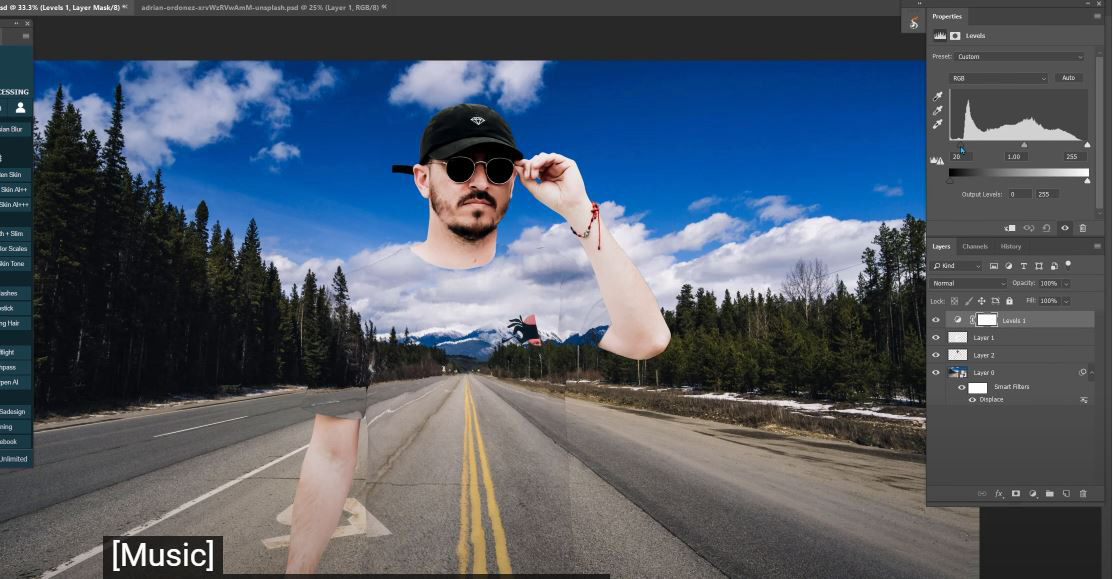Open the Properties panel flyout menu
The image size is (1113, 579).
click(x=1097, y=16)
